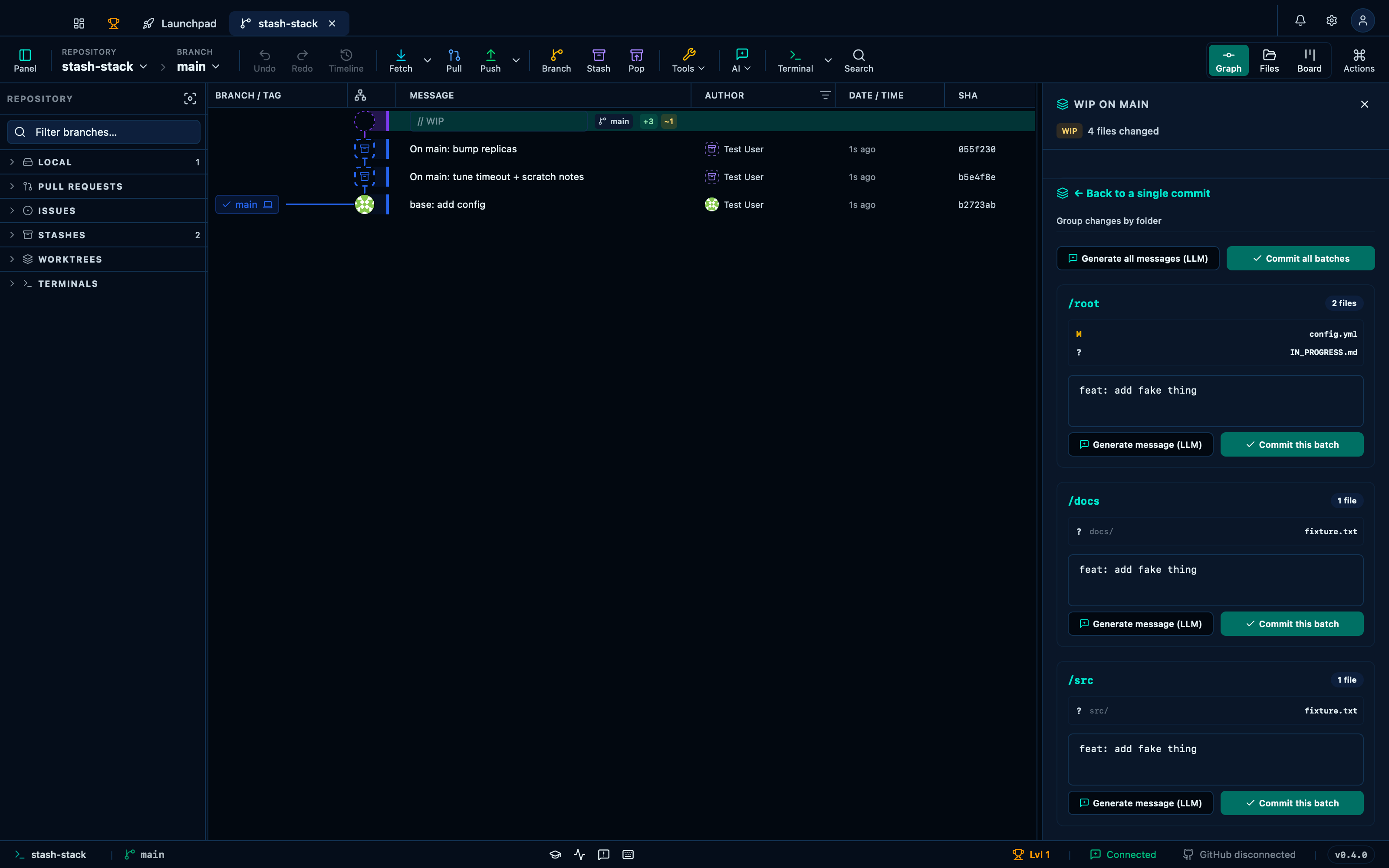Image resolution: width=1389 pixels, height=868 pixels.
Task: Click the focus target icon in Repository panel
Action: (x=190, y=99)
